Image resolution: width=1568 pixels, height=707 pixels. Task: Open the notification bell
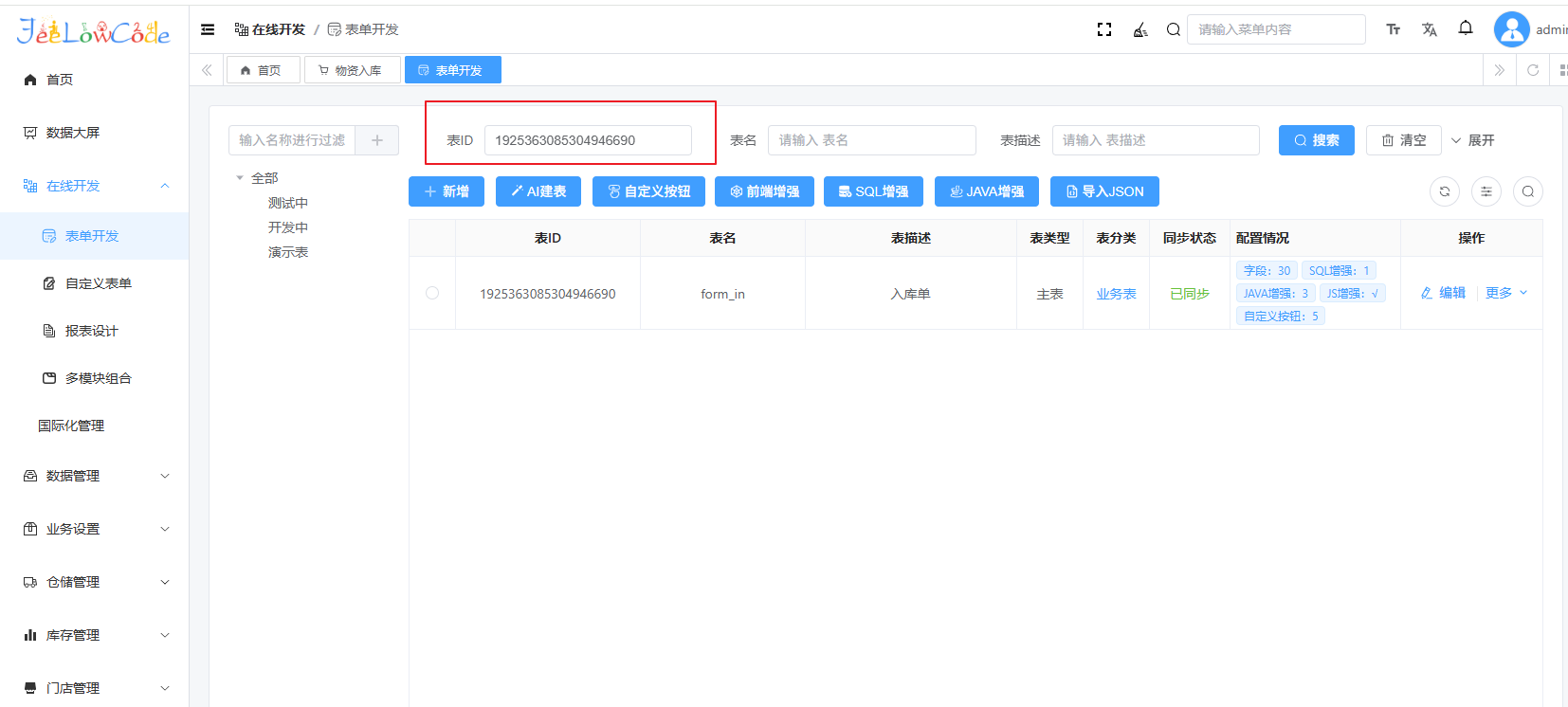point(1466,28)
